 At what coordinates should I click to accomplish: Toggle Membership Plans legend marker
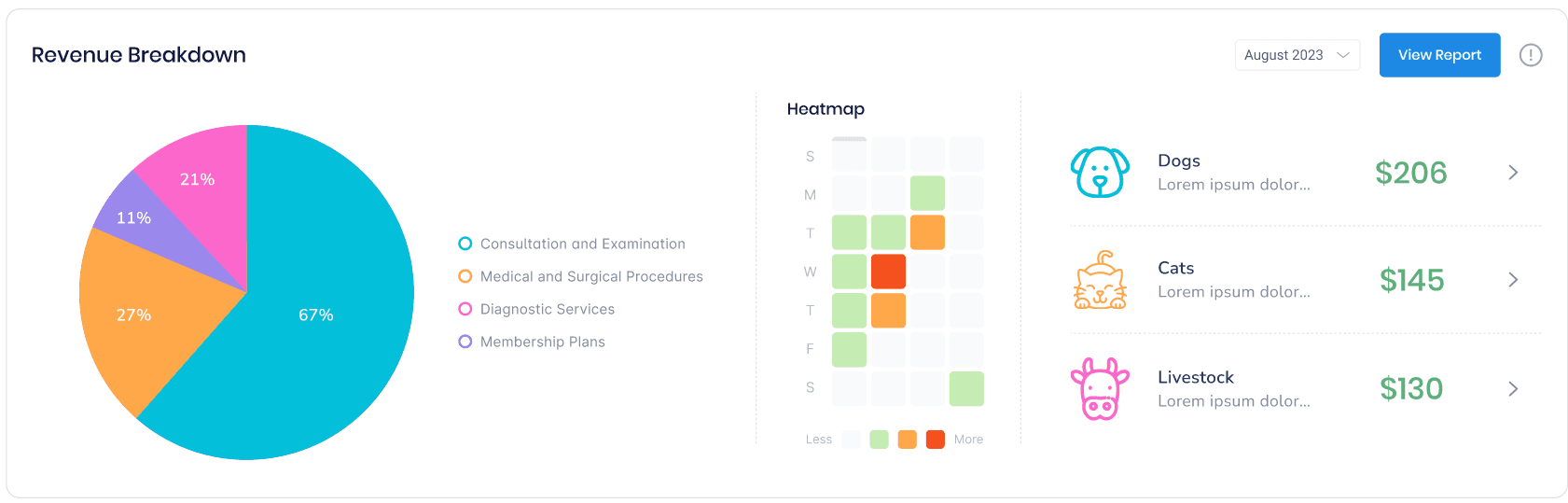(465, 342)
